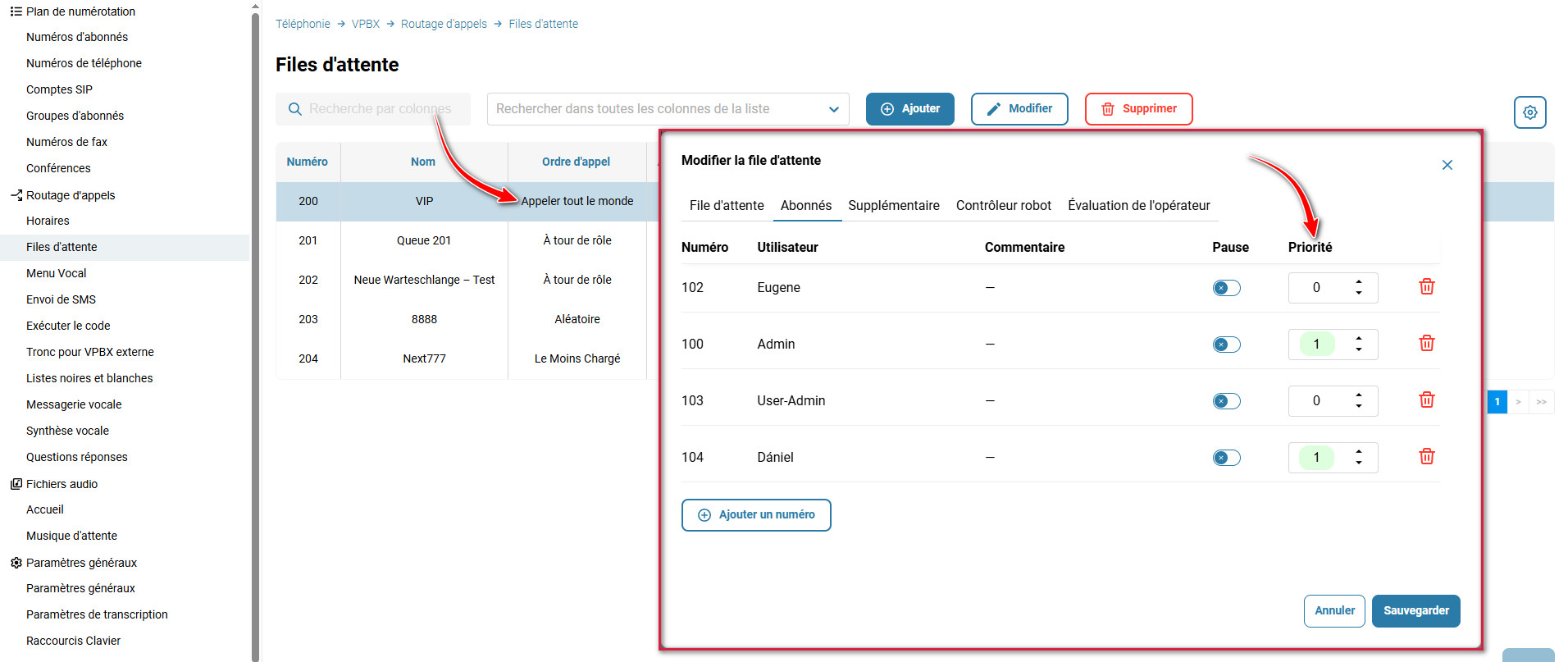
Task: Open Raccourcis Clavier in sidebar
Action: click(73, 641)
